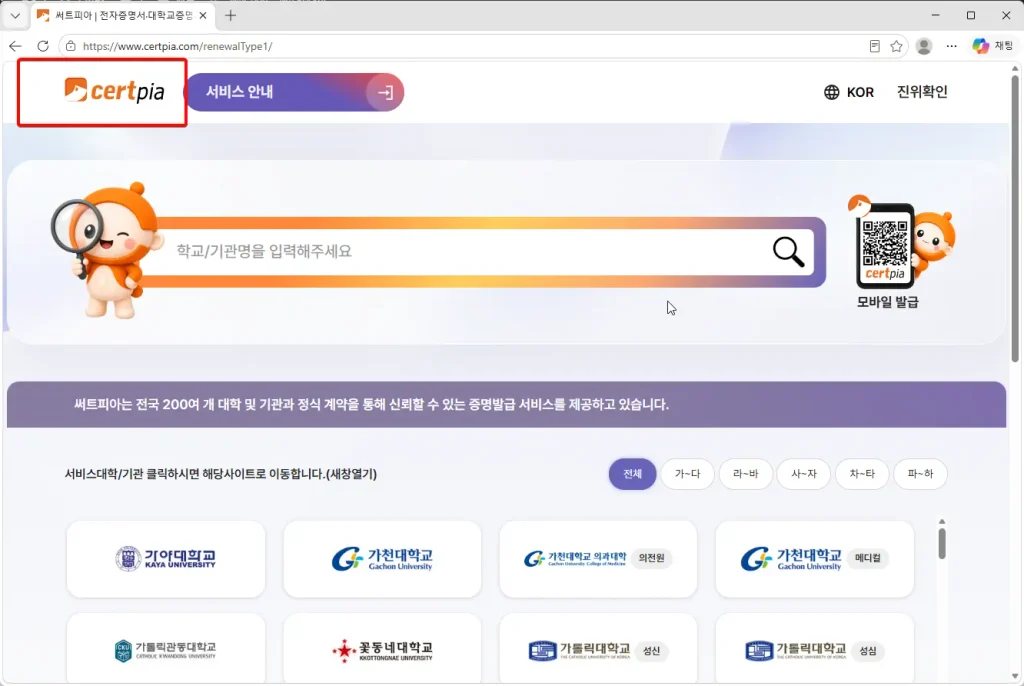Open browser settings and more menu

pyautogui.click(x=951, y=46)
